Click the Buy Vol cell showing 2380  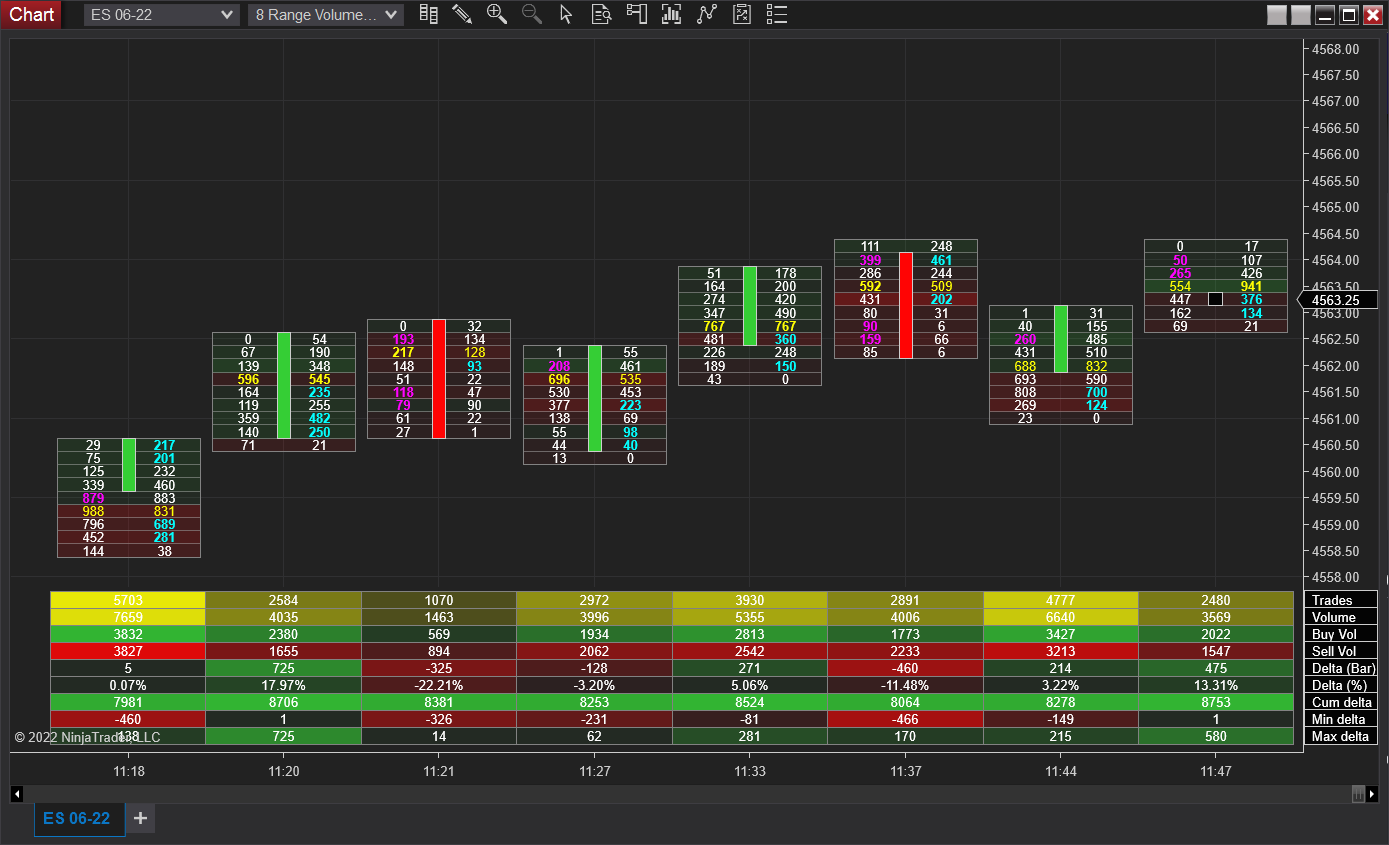coord(283,634)
